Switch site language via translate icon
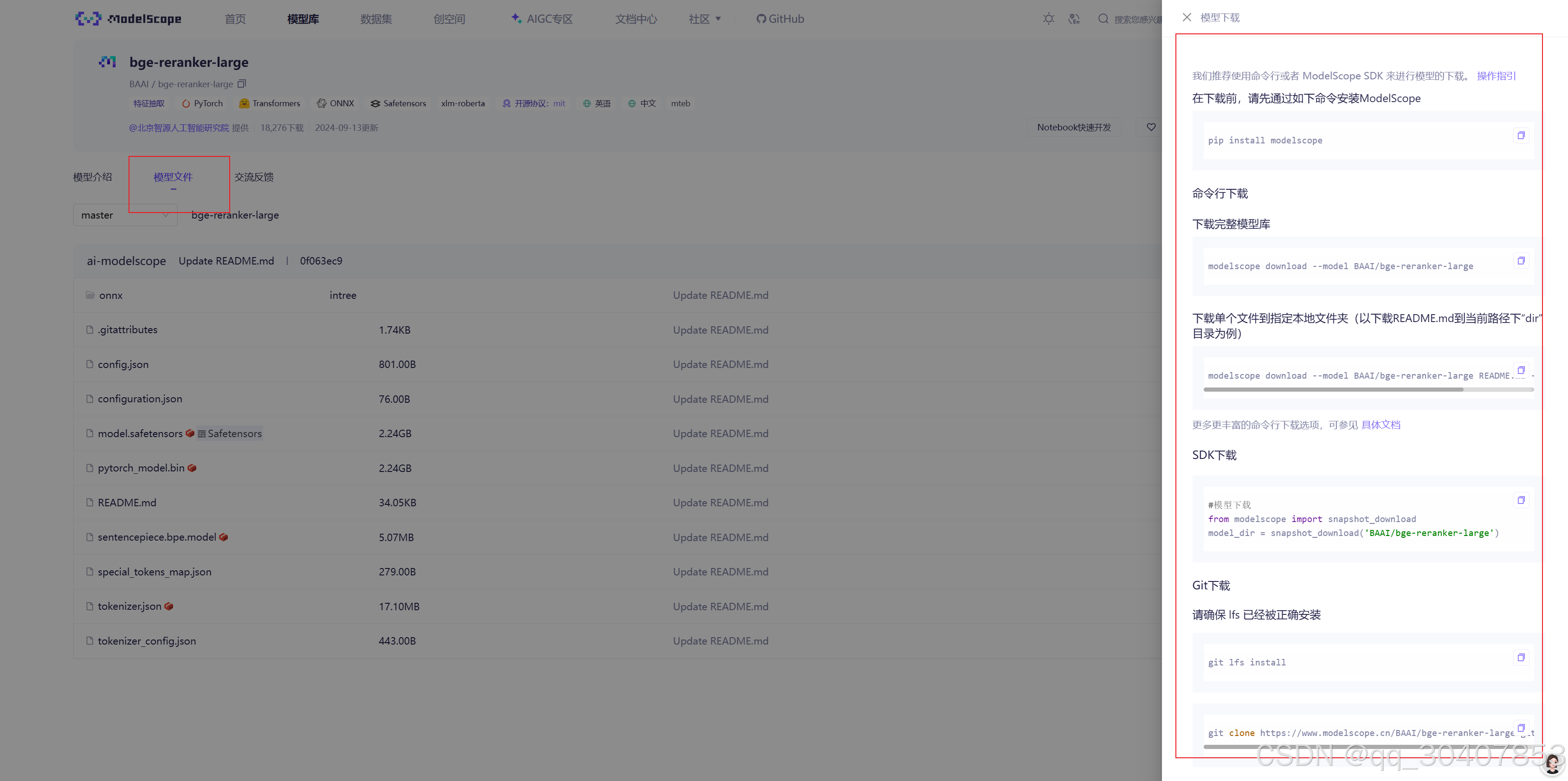The height and width of the screenshot is (781, 1568). (1074, 19)
